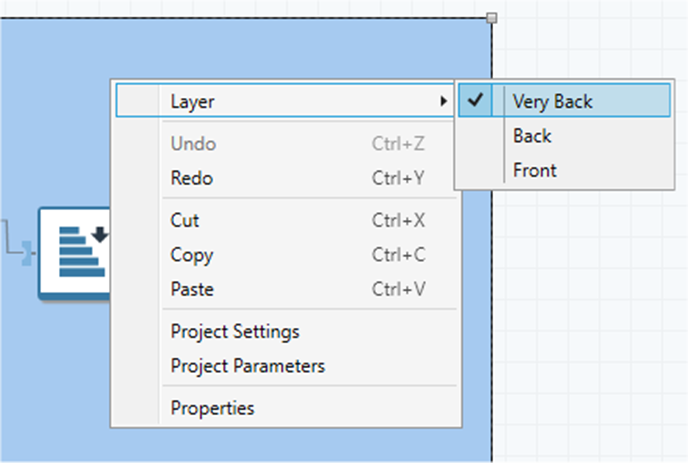Click Paste in the context menu
This screenshot has height=463, width=688.
coord(192,289)
